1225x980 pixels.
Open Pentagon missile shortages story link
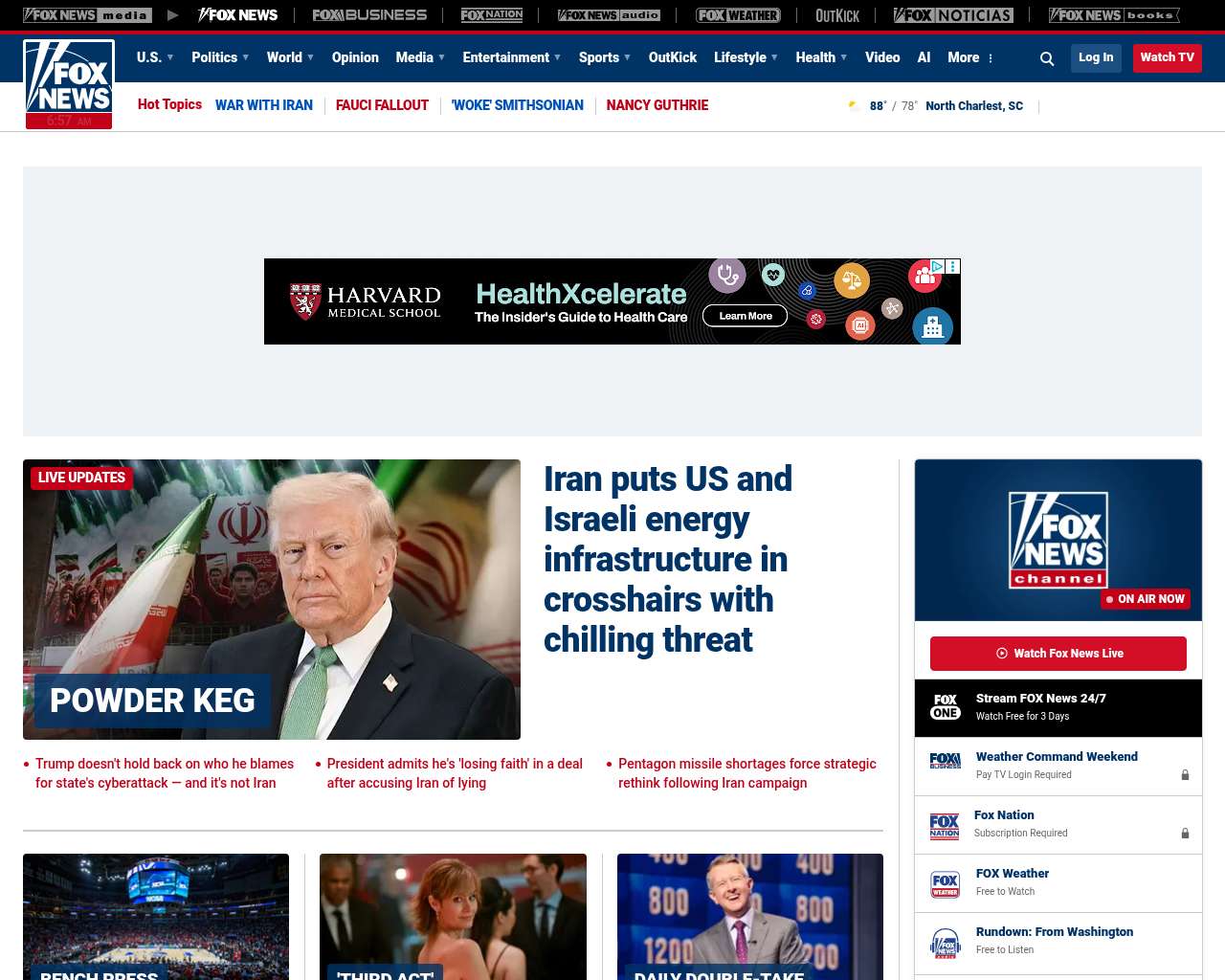pyautogui.click(x=747, y=773)
